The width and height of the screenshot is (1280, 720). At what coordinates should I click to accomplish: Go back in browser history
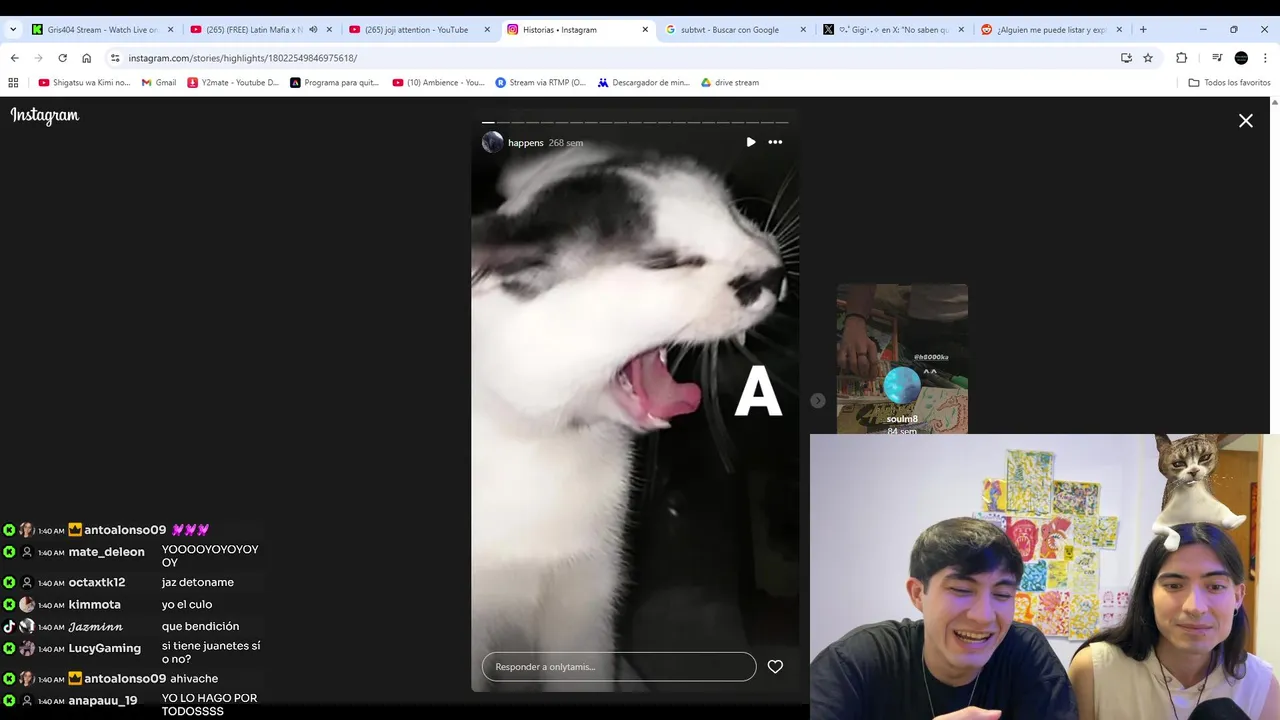(x=14, y=58)
